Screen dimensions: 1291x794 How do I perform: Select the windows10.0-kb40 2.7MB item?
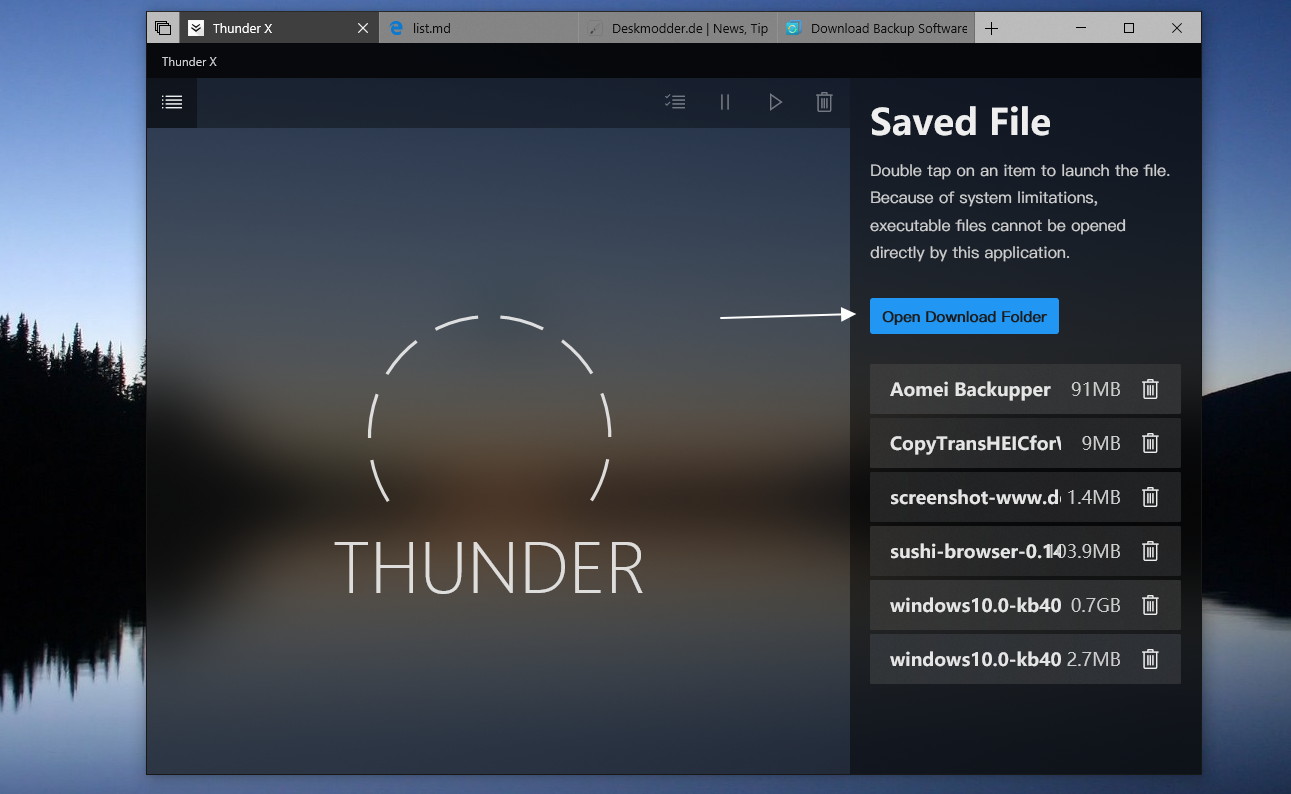(1025, 659)
